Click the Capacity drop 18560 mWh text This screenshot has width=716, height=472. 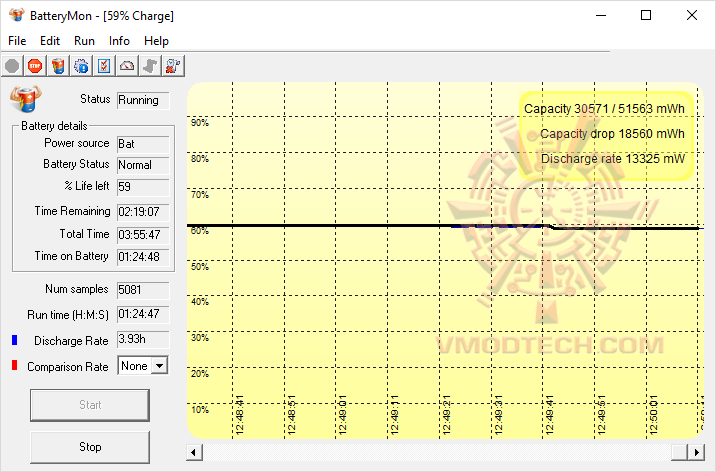point(612,134)
